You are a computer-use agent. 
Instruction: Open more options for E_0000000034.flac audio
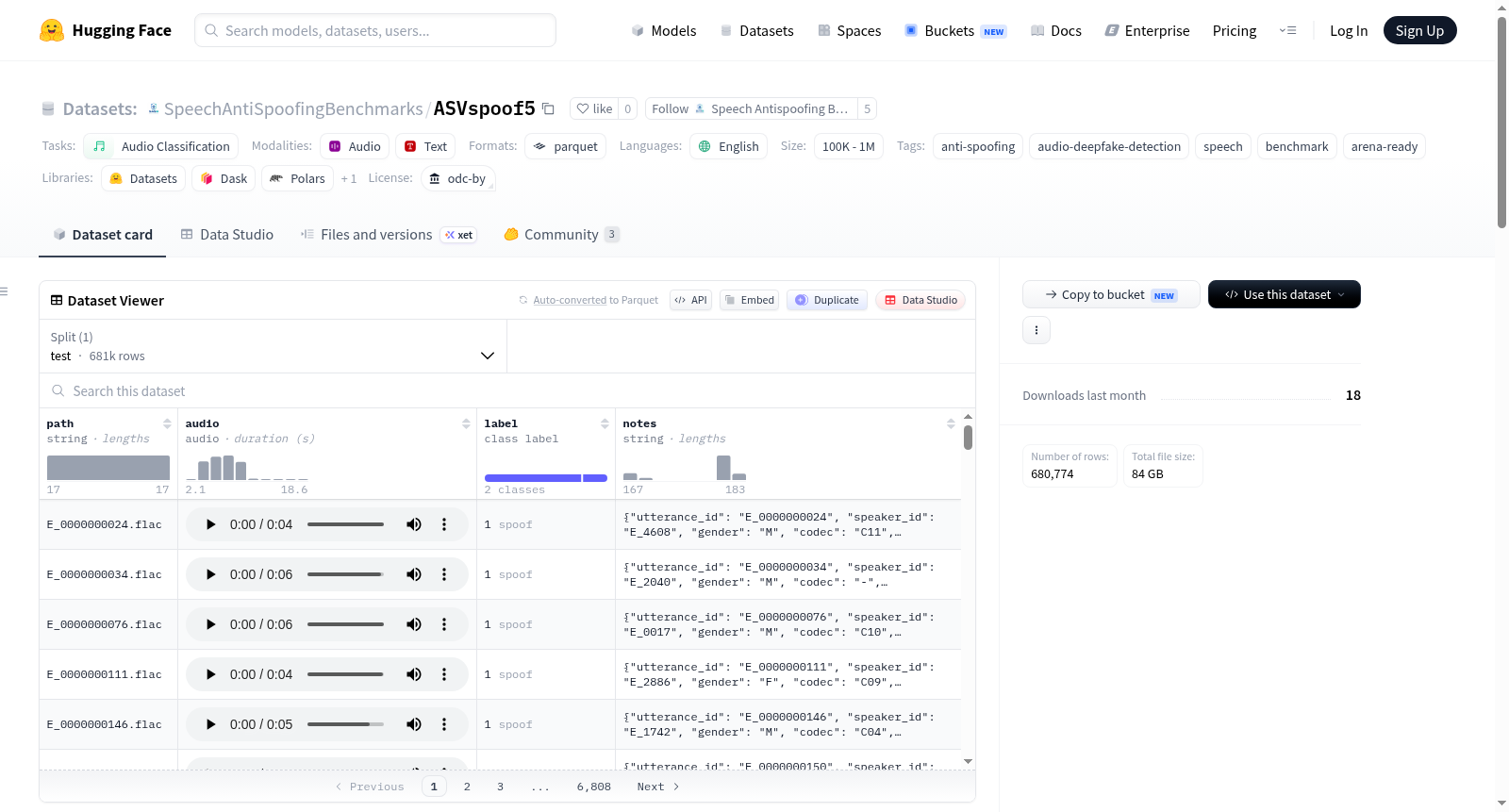coord(444,574)
